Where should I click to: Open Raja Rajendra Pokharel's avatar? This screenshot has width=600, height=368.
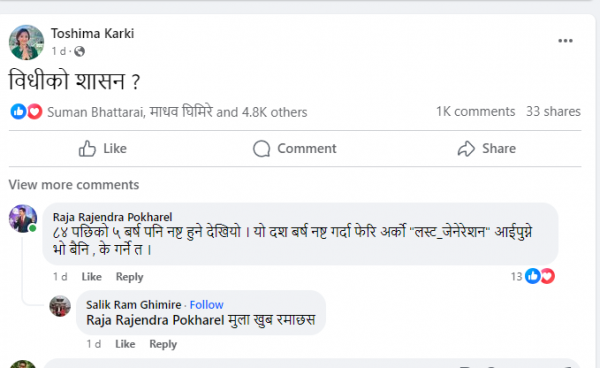click(x=23, y=218)
